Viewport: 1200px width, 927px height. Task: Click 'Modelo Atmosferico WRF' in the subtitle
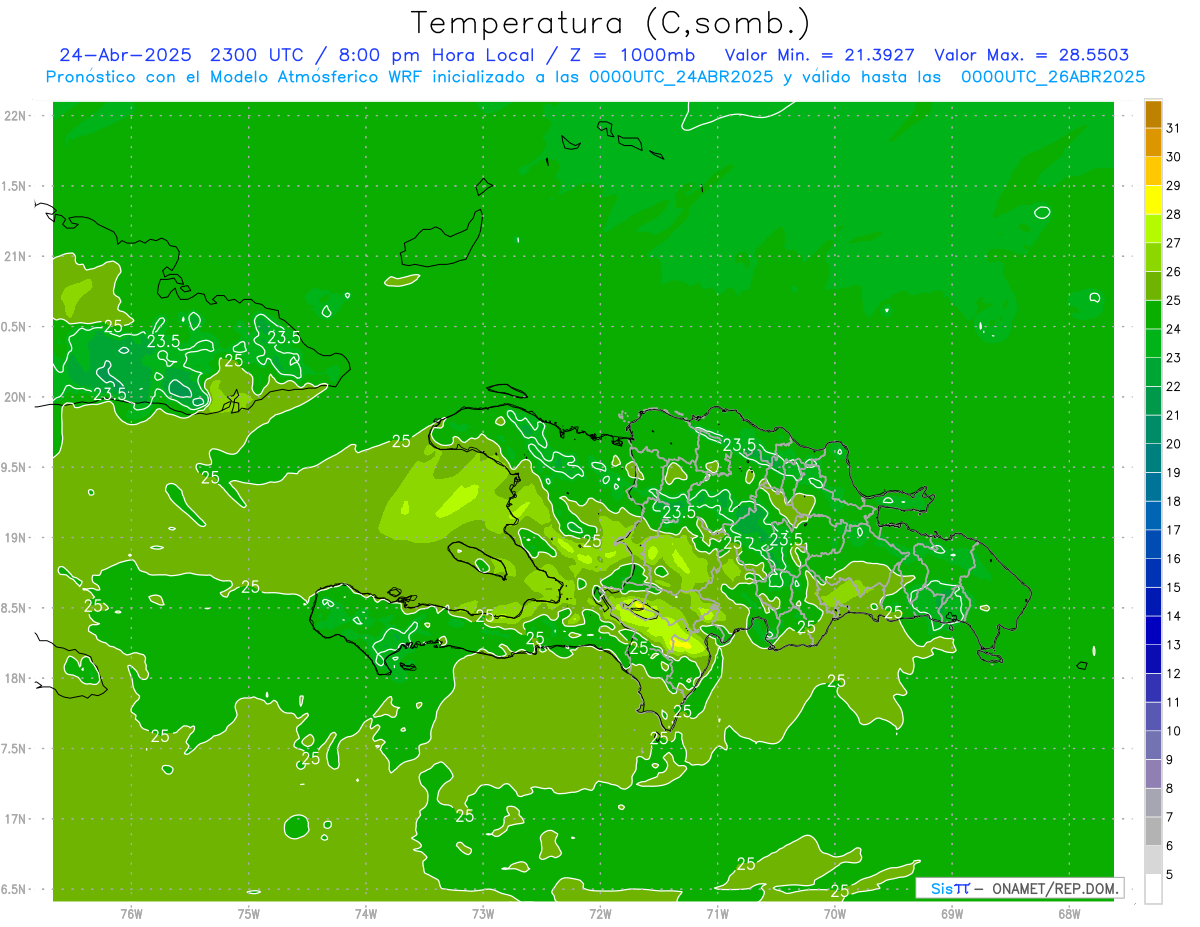click(x=316, y=77)
